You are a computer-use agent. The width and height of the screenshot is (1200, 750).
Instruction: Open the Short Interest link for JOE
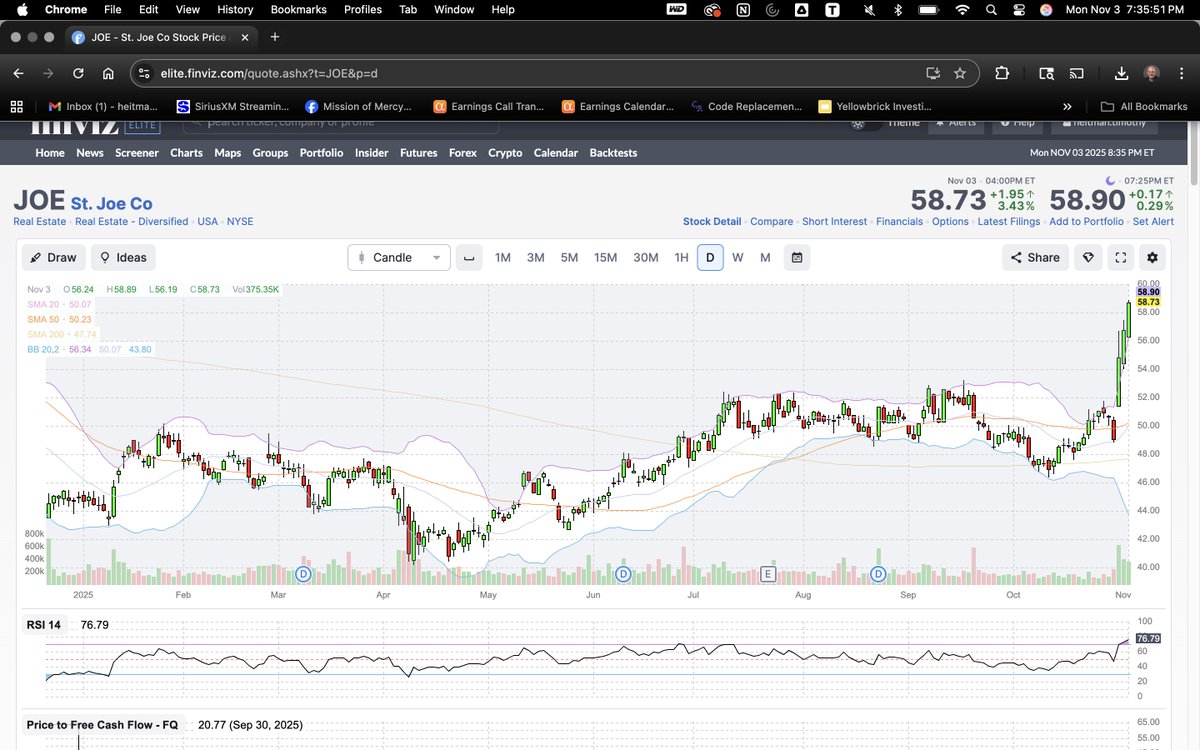click(834, 221)
